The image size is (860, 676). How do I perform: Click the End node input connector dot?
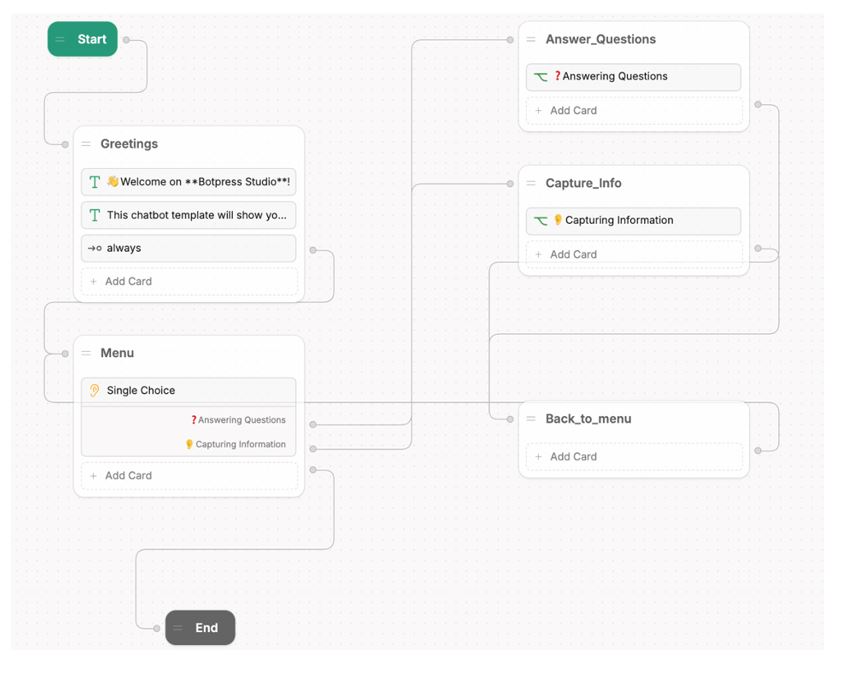tap(157, 628)
